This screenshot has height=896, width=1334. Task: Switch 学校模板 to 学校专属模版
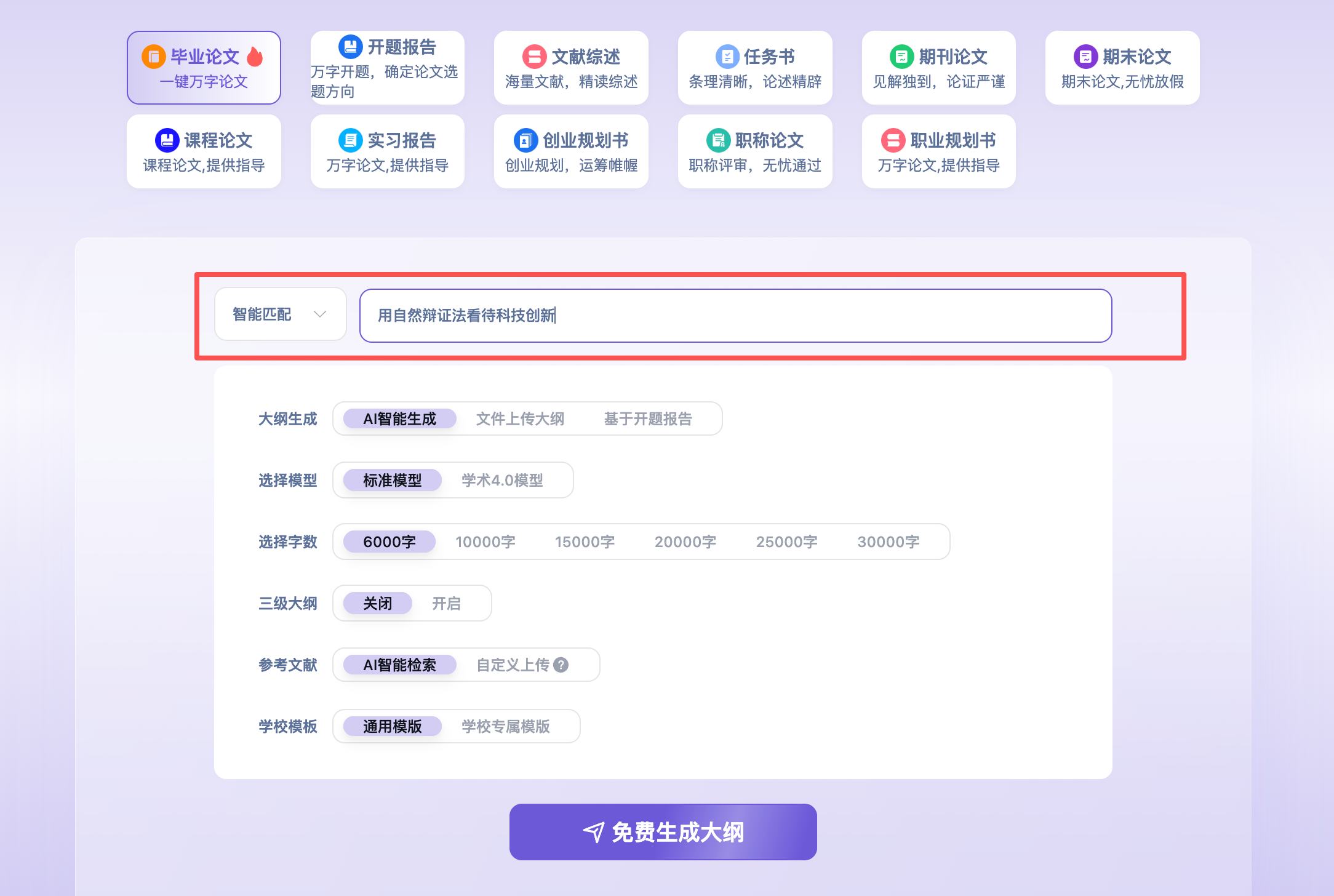coord(507,726)
